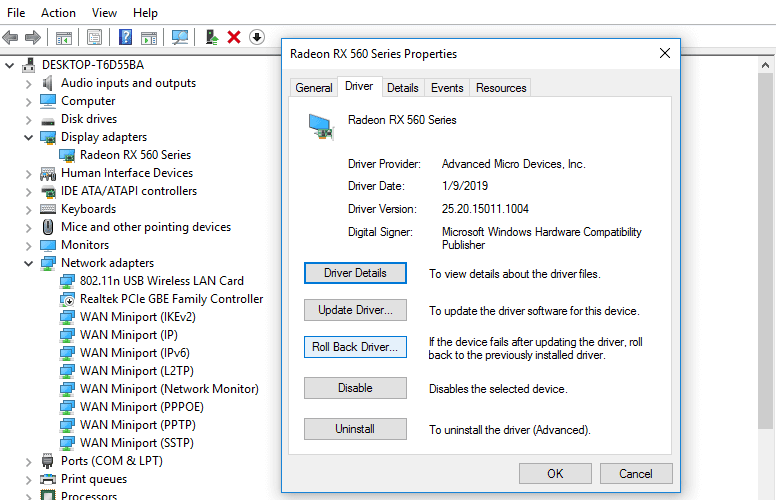Switch to the Details tab
The height and width of the screenshot is (500, 776).
pyautogui.click(x=402, y=88)
